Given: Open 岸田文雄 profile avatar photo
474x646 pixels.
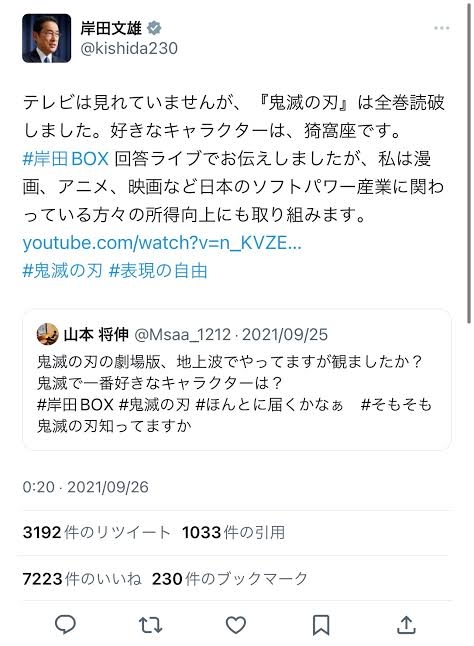Looking at the screenshot, I should 47,38.
